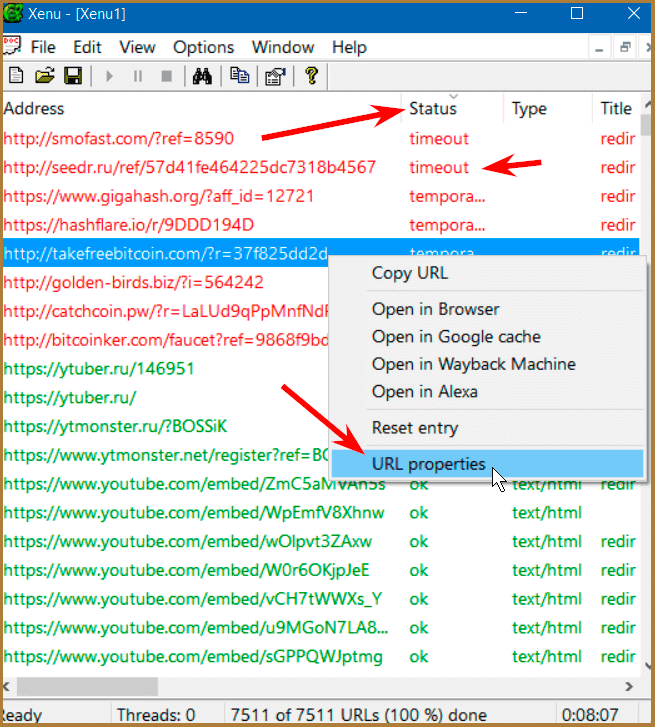Click the vertical scrollbar thumb
This screenshot has width=655, height=727.
[646, 125]
